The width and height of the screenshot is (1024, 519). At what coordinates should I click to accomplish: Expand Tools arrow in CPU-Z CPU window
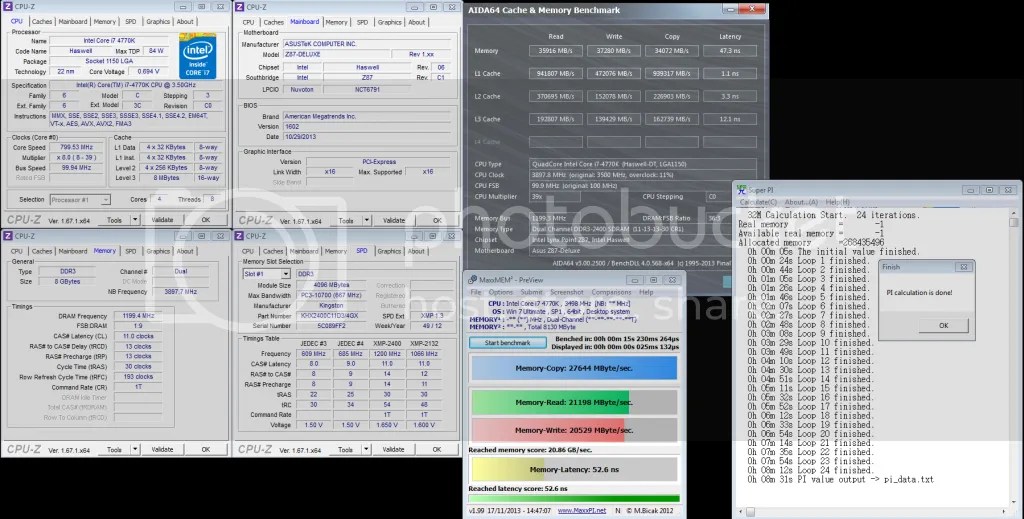click(x=135, y=220)
